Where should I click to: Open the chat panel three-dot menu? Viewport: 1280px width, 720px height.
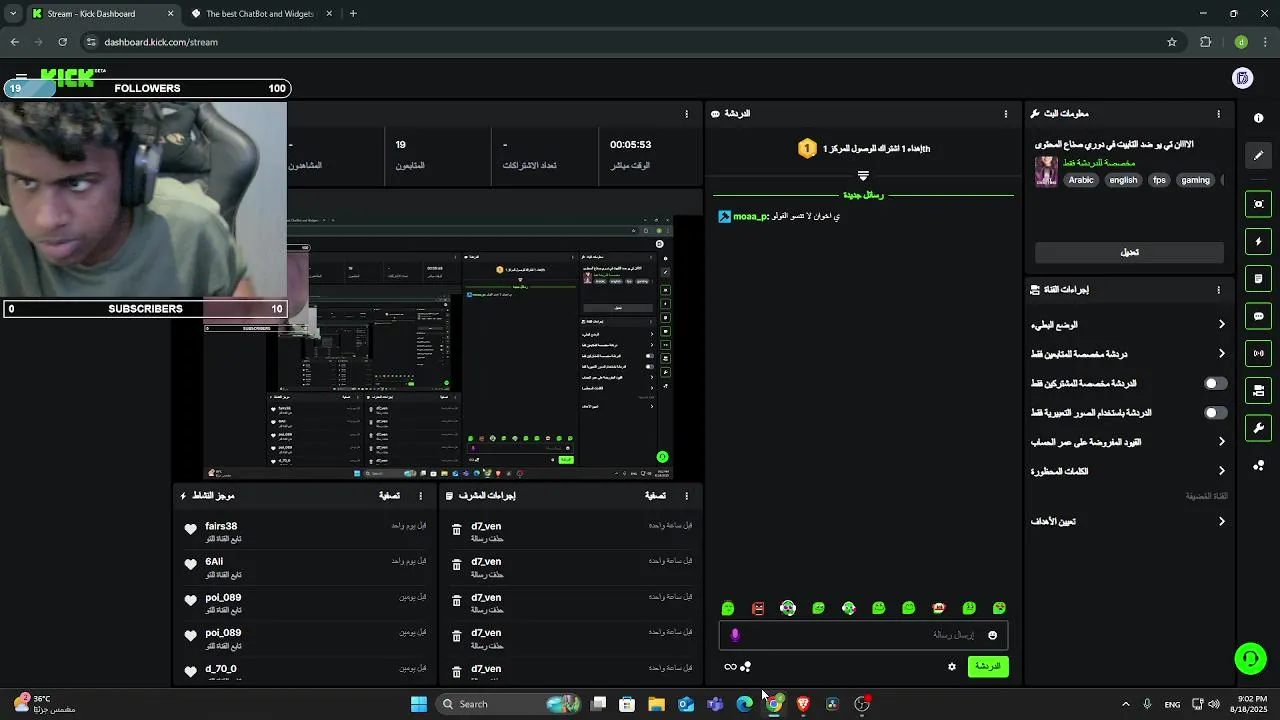coord(1006,114)
